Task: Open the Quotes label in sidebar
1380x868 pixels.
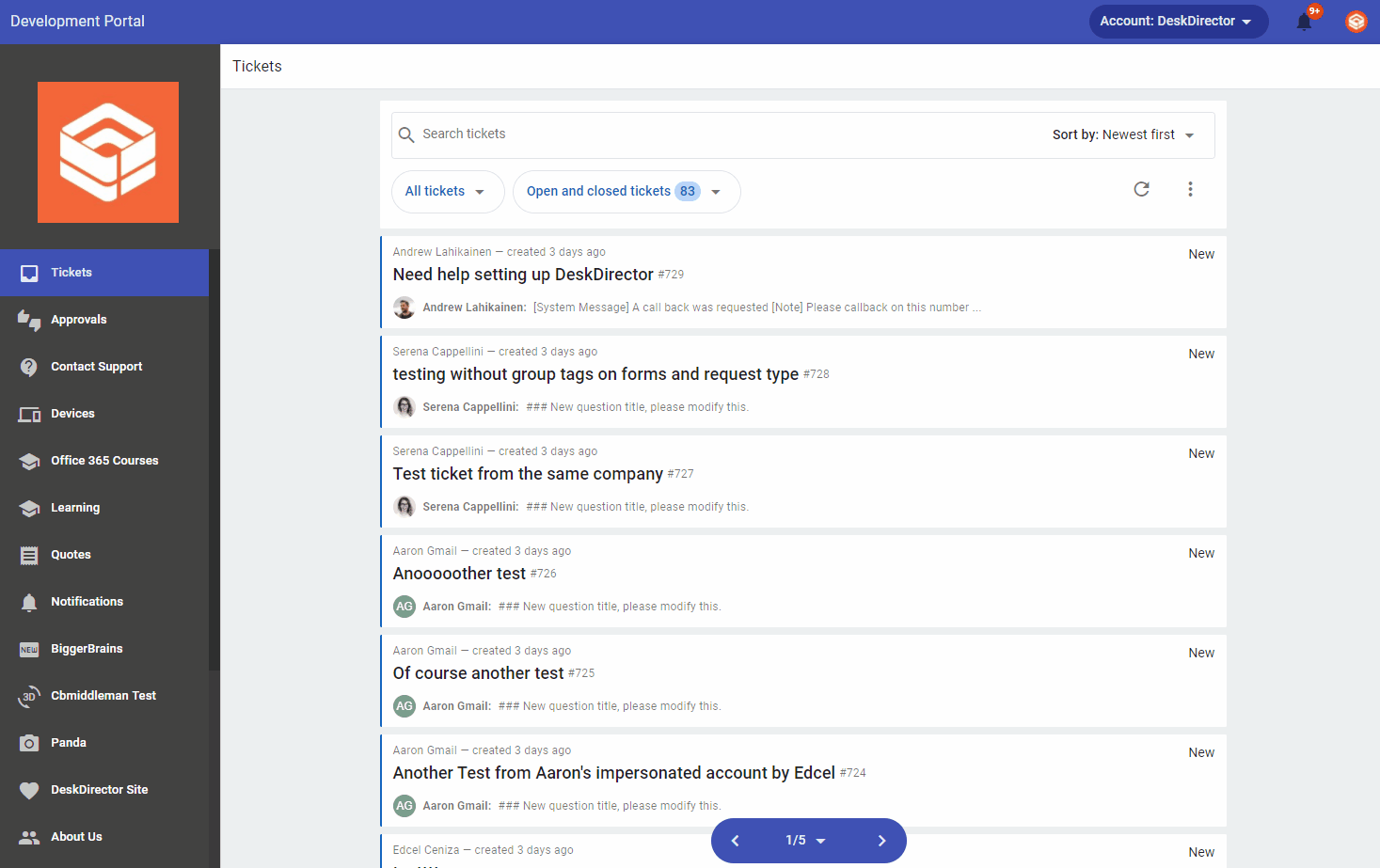Action: click(71, 555)
